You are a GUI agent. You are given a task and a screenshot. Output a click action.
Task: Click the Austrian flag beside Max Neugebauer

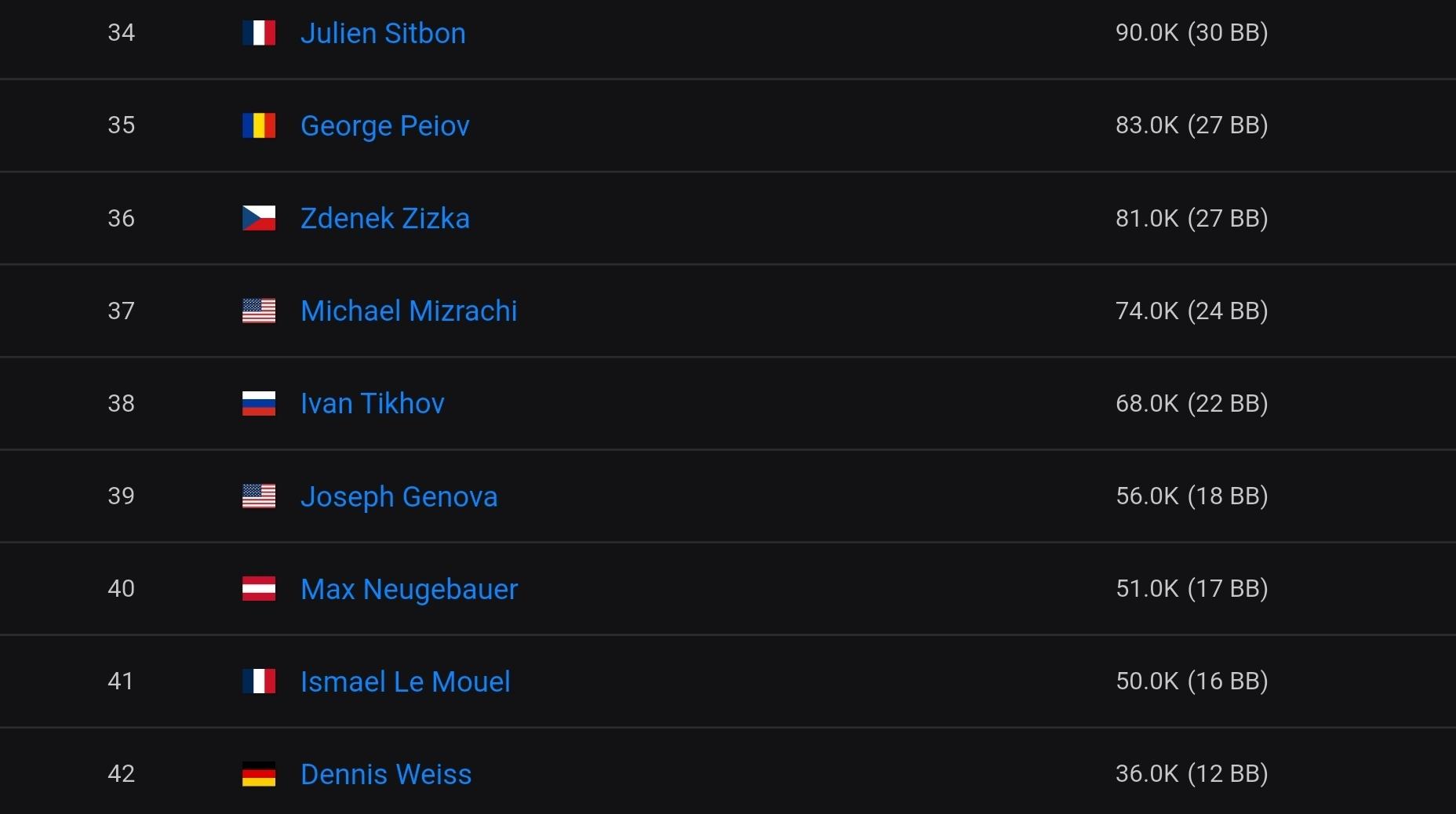pyautogui.click(x=259, y=588)
